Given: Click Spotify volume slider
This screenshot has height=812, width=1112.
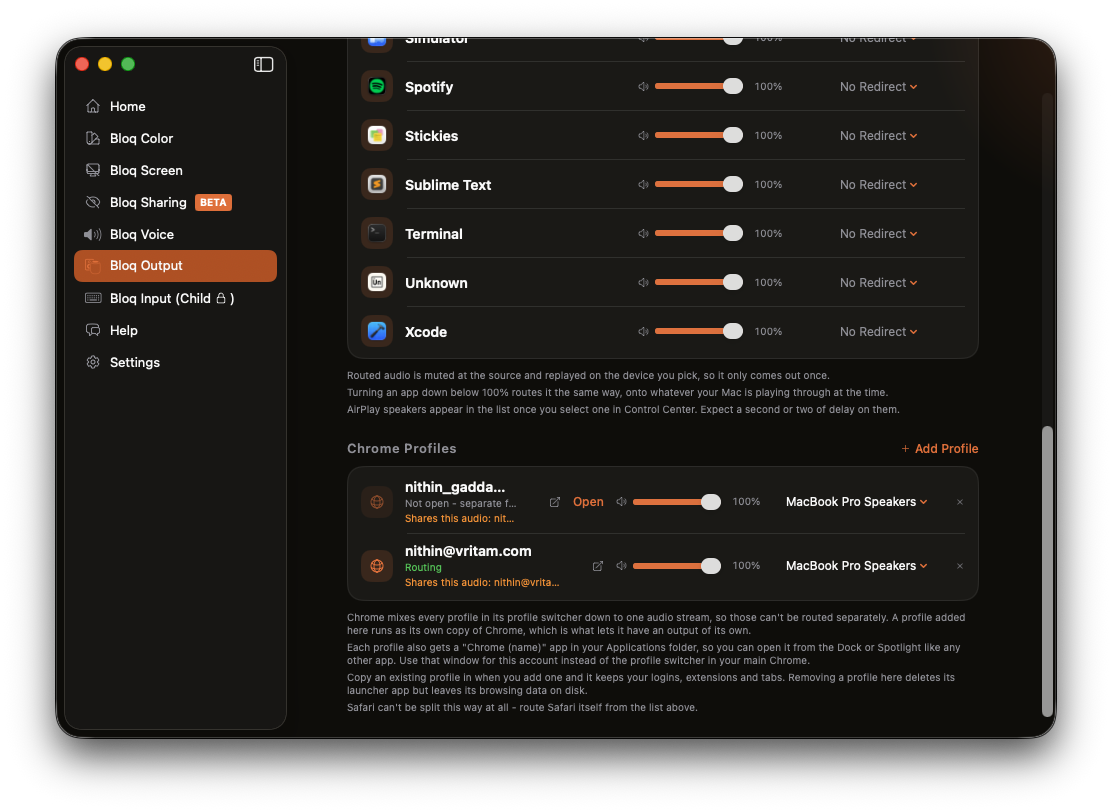Looking at the screenshot, I should [699, 87].
